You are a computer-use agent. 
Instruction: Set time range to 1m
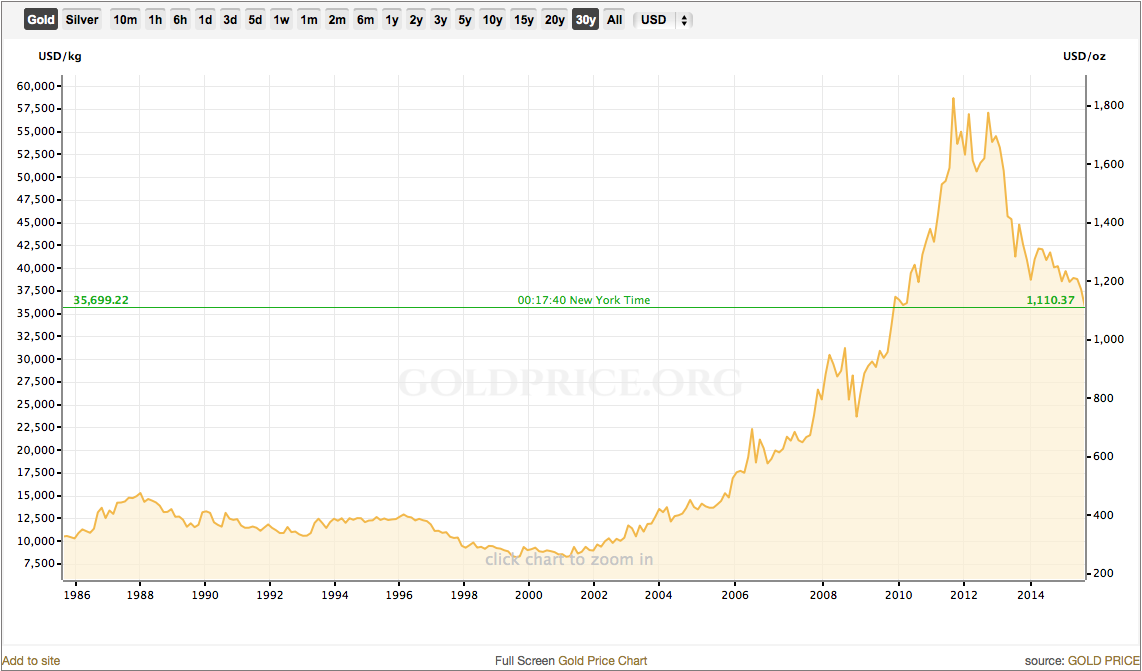pos(309,20)
